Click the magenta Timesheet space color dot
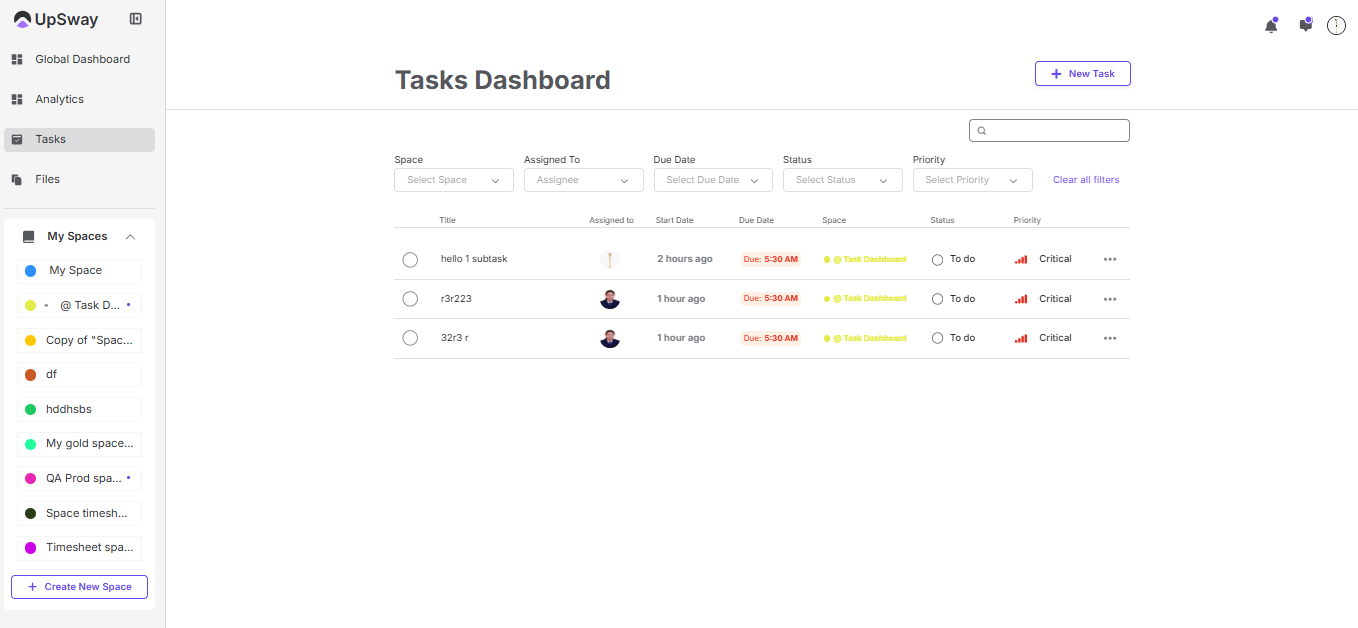This screenshot has width=1358, height=628. 30,548
